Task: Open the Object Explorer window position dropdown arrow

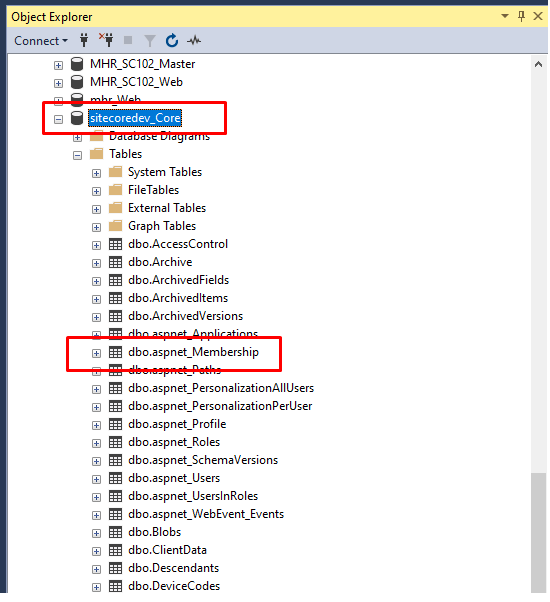Action: coord(505,16)
